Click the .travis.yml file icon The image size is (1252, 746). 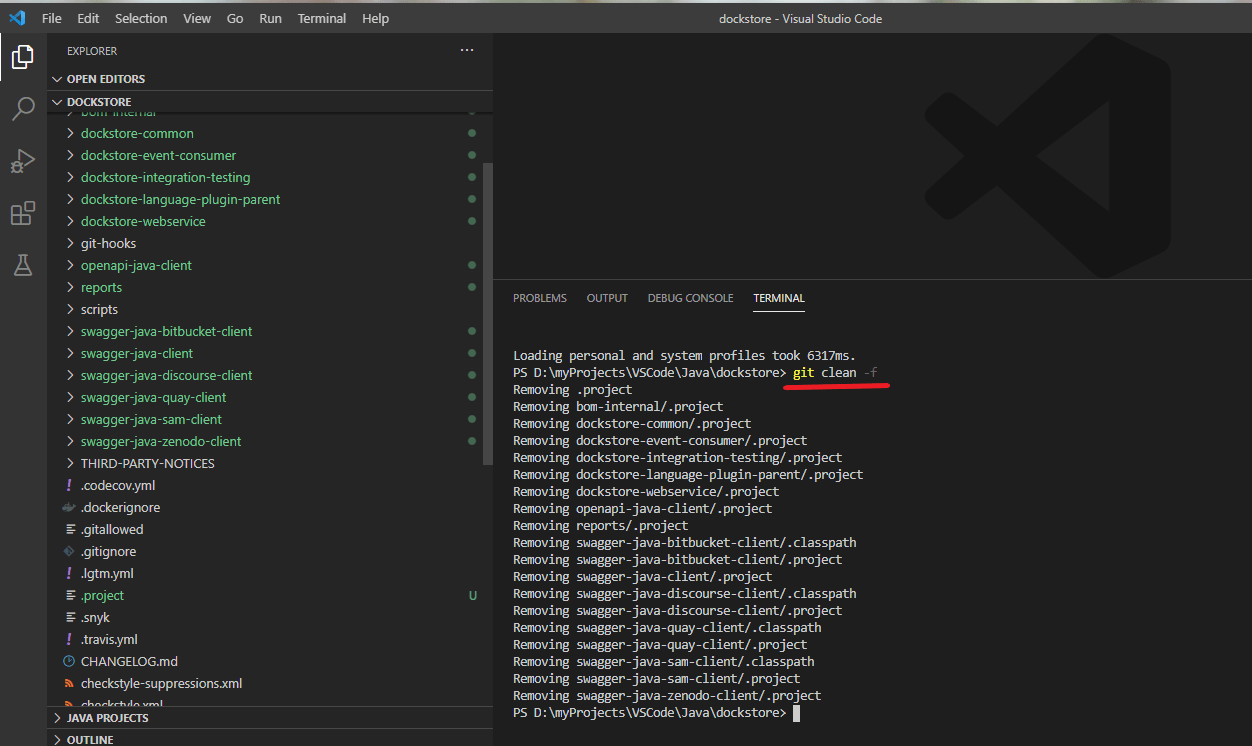click(69, 639)
